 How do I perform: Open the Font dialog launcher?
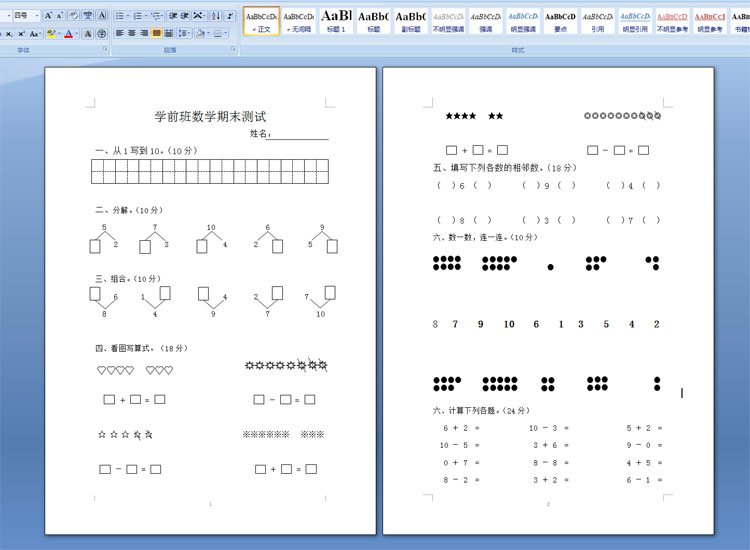coord(105,49)
